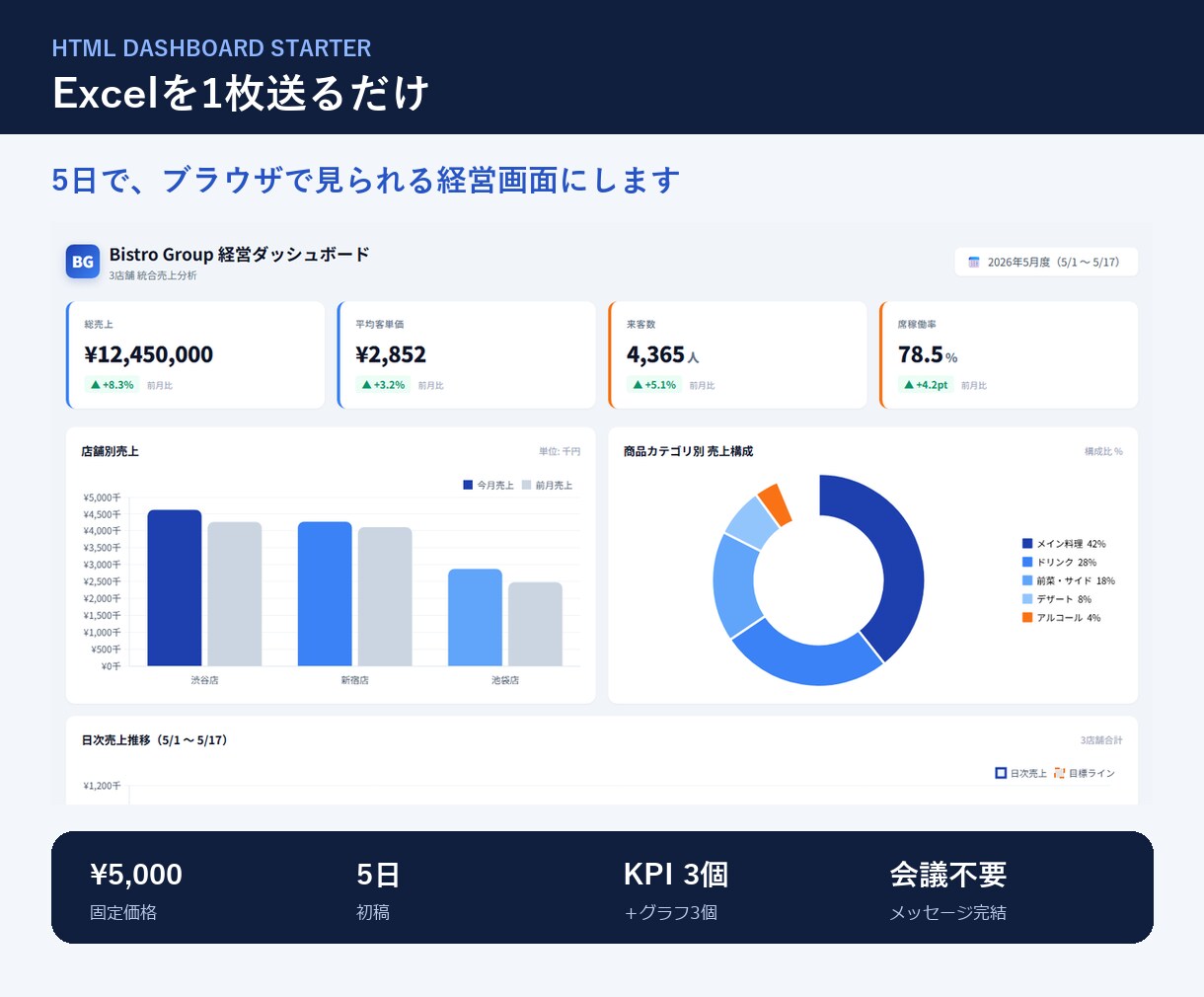Image resolution: width=1204 pixels, height=997 pixels.
Task: Click the ¥2,852 average spend value
Action: tap(391, 354)
